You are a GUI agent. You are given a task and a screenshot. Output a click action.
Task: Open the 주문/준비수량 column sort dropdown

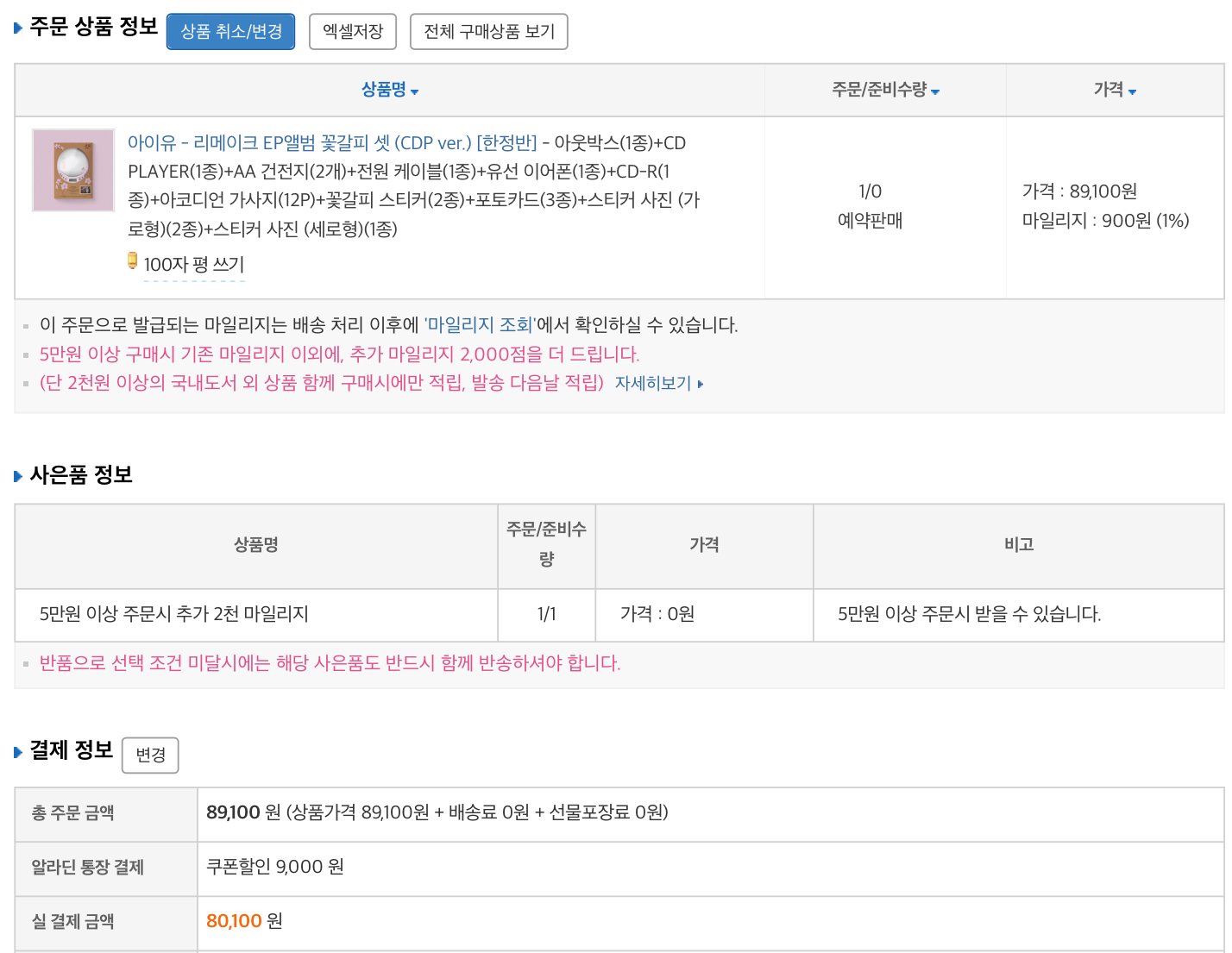[x=935, y=91]
